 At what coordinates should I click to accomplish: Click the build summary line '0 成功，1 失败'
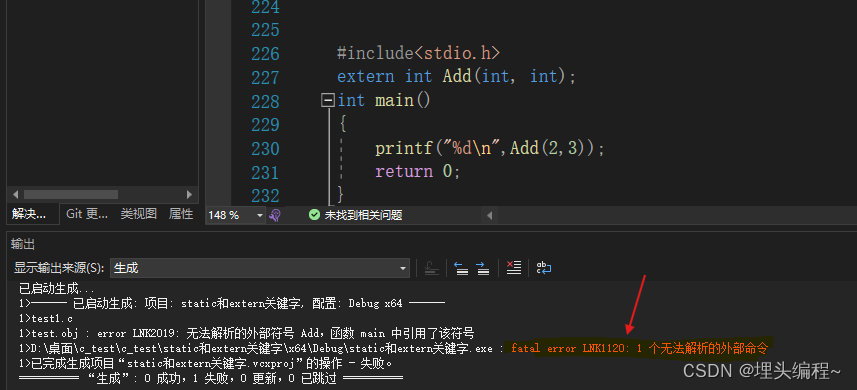pos(210,378)
